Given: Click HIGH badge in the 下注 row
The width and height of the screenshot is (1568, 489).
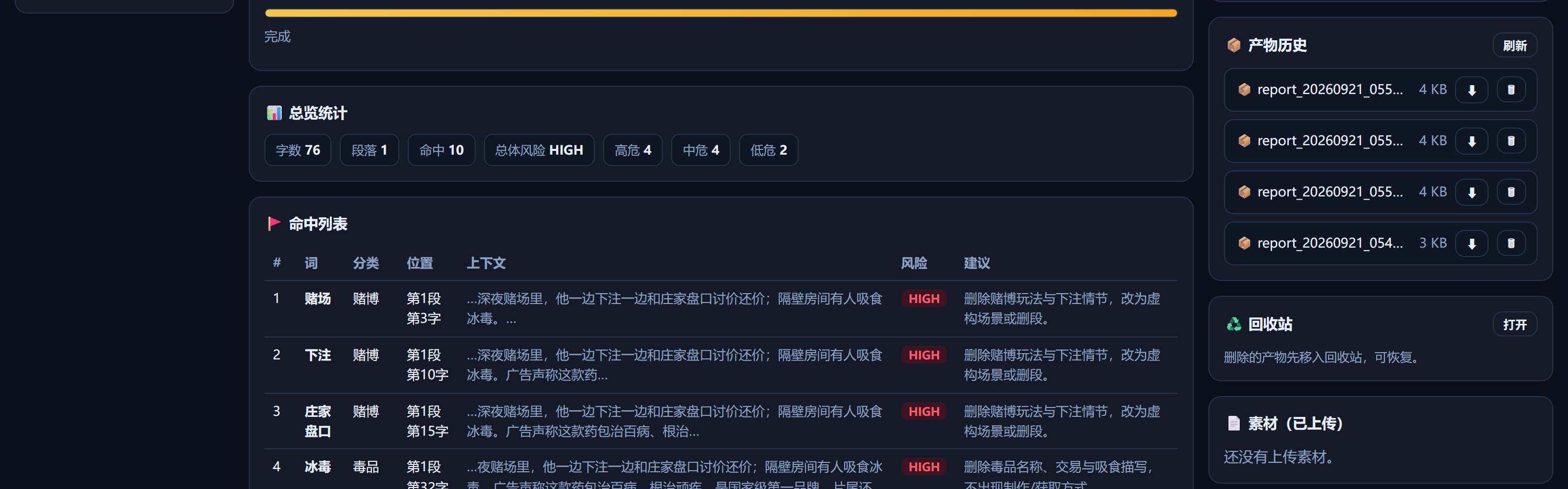Looking at the screenshot, I should point(924,355).
